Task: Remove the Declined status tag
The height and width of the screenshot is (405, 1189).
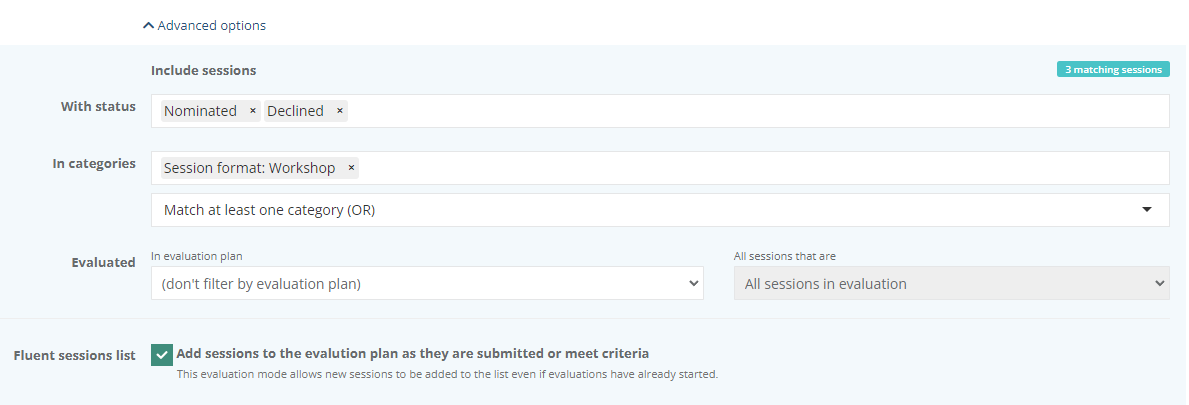Action: click(340, 111)
